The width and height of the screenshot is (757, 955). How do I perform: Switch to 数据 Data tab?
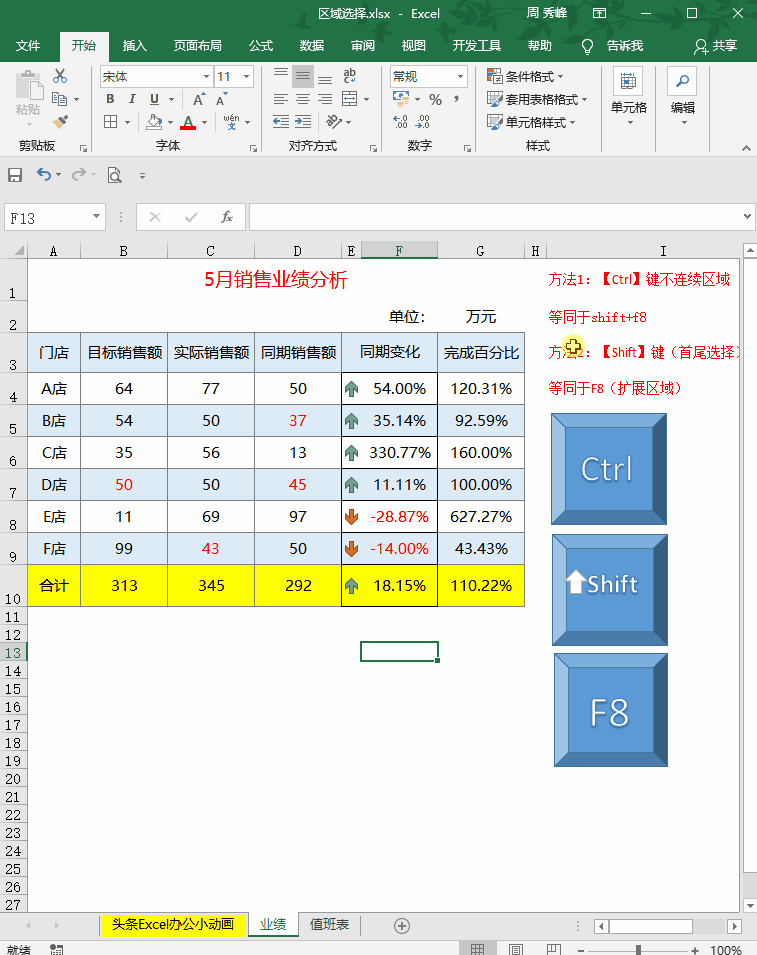[312, 46]
